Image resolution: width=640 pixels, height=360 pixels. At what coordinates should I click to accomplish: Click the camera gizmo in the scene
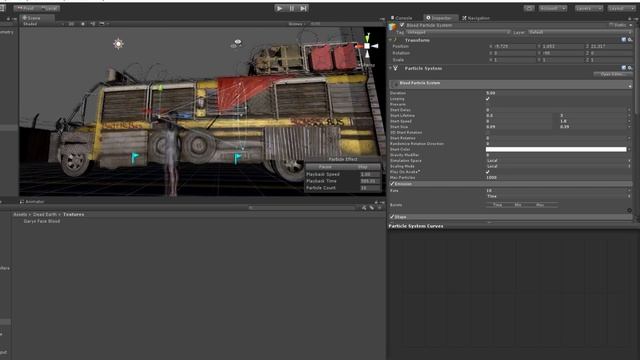(236, 43)
